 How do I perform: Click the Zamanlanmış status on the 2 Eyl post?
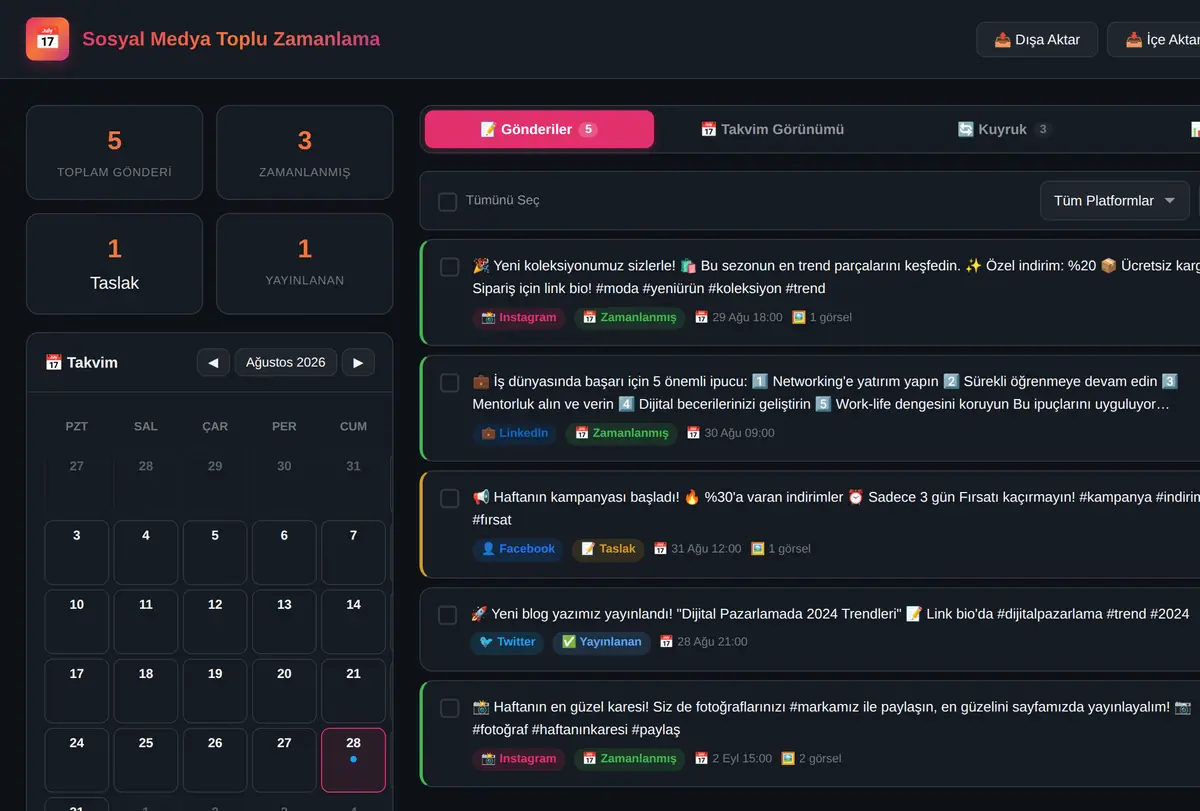pyautogui.click(x=630, y=758)
